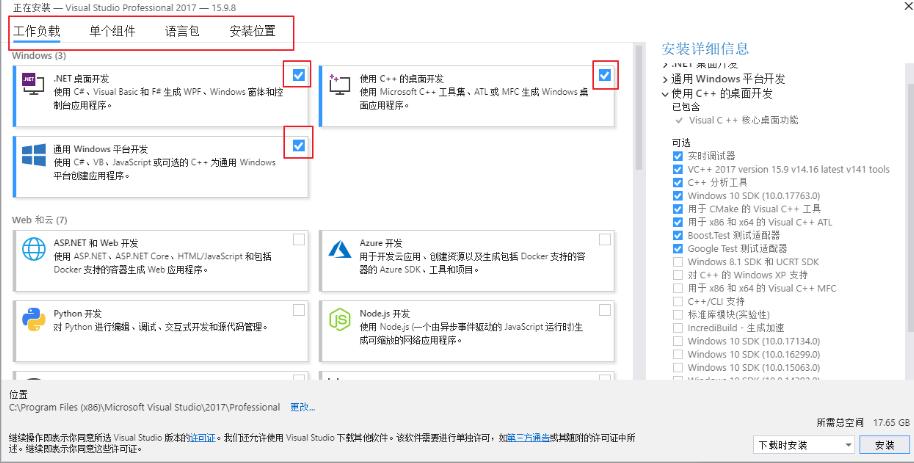The image size is (914, 463).
Task: Click the install path C:\Program Files (x86) text
Action: [145, 407]
